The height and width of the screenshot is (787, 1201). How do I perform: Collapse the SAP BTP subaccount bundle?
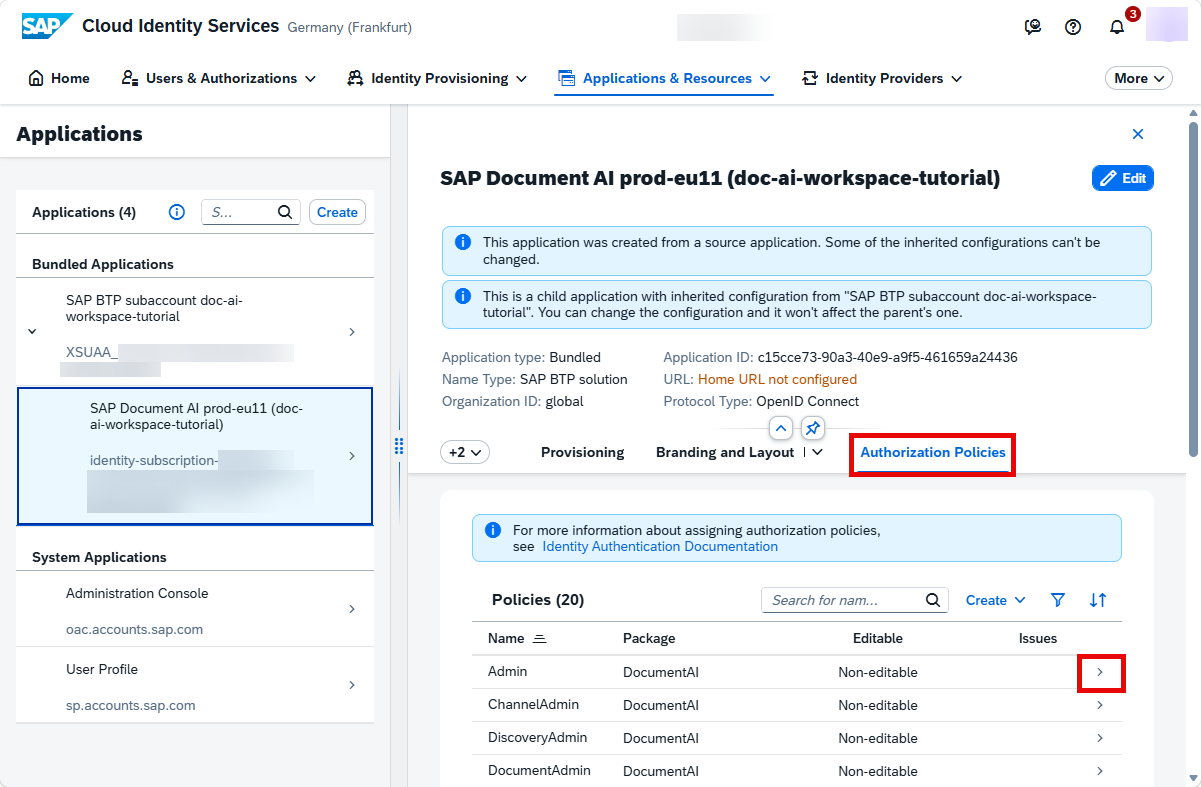[32, 332]
